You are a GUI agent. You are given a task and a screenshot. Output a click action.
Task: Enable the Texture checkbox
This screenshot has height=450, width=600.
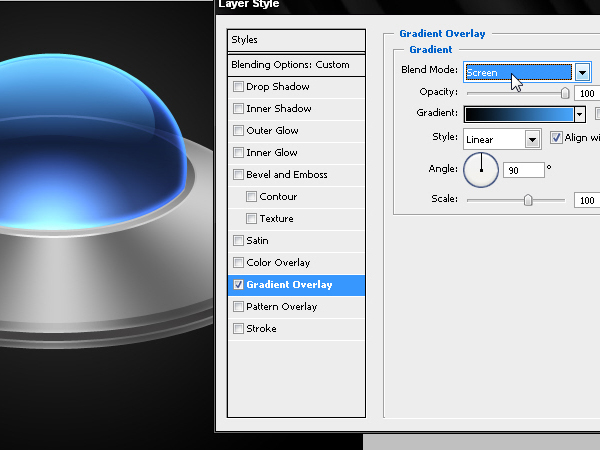click(251, 218)
